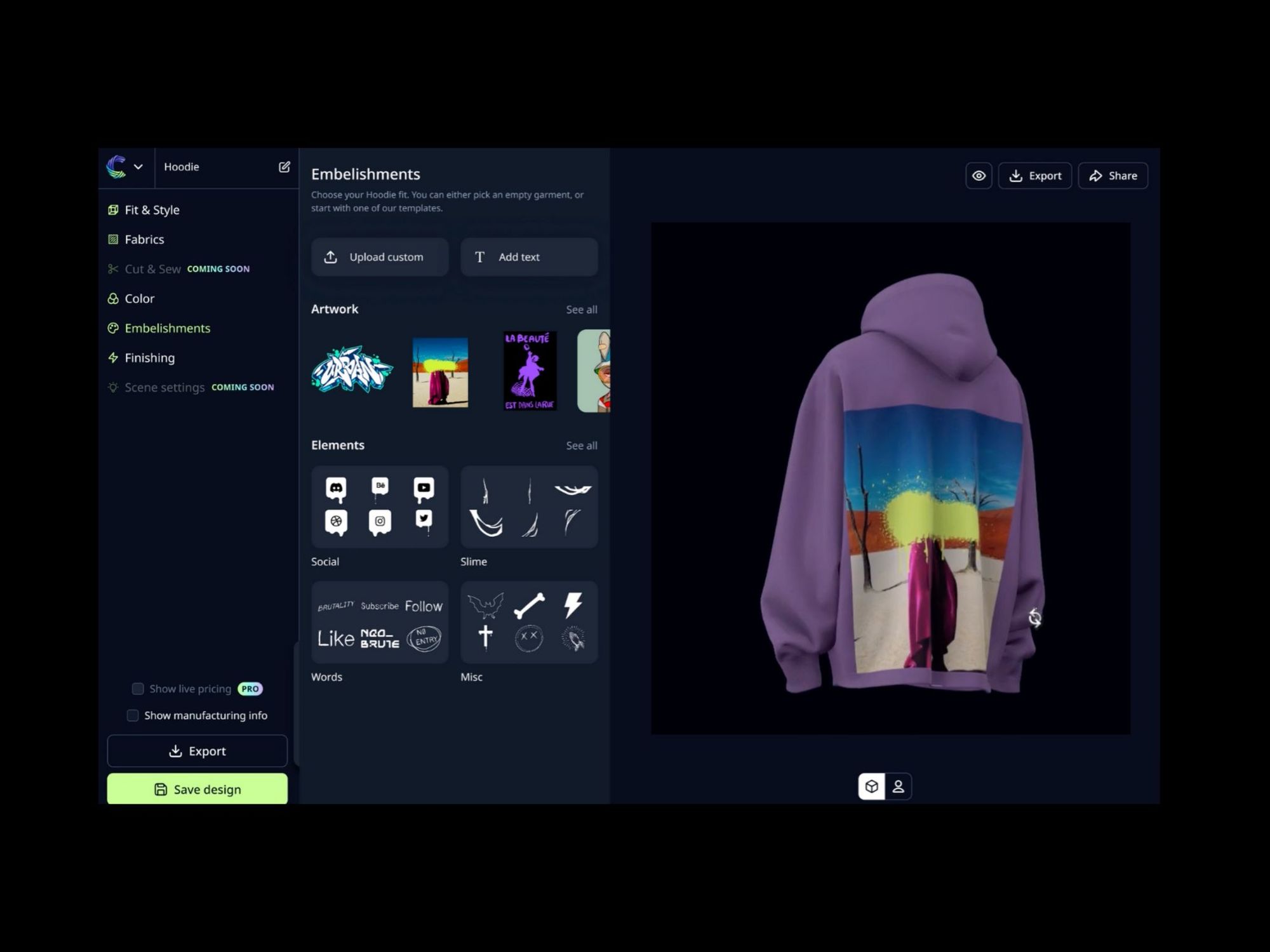1270x952 pixels.
Task: Expand Elements with See all
Action: 581,446
